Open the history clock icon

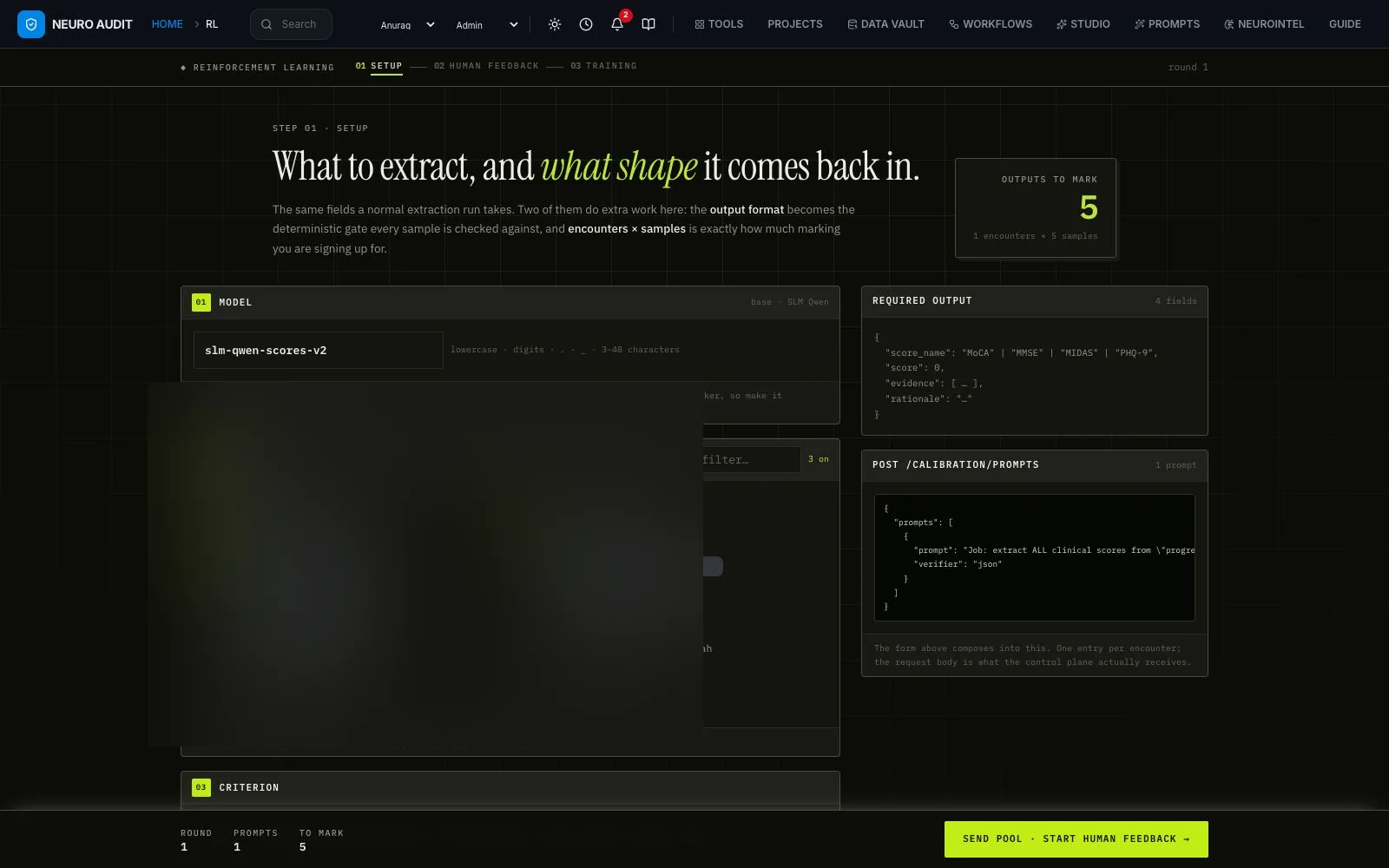point(586,24)
